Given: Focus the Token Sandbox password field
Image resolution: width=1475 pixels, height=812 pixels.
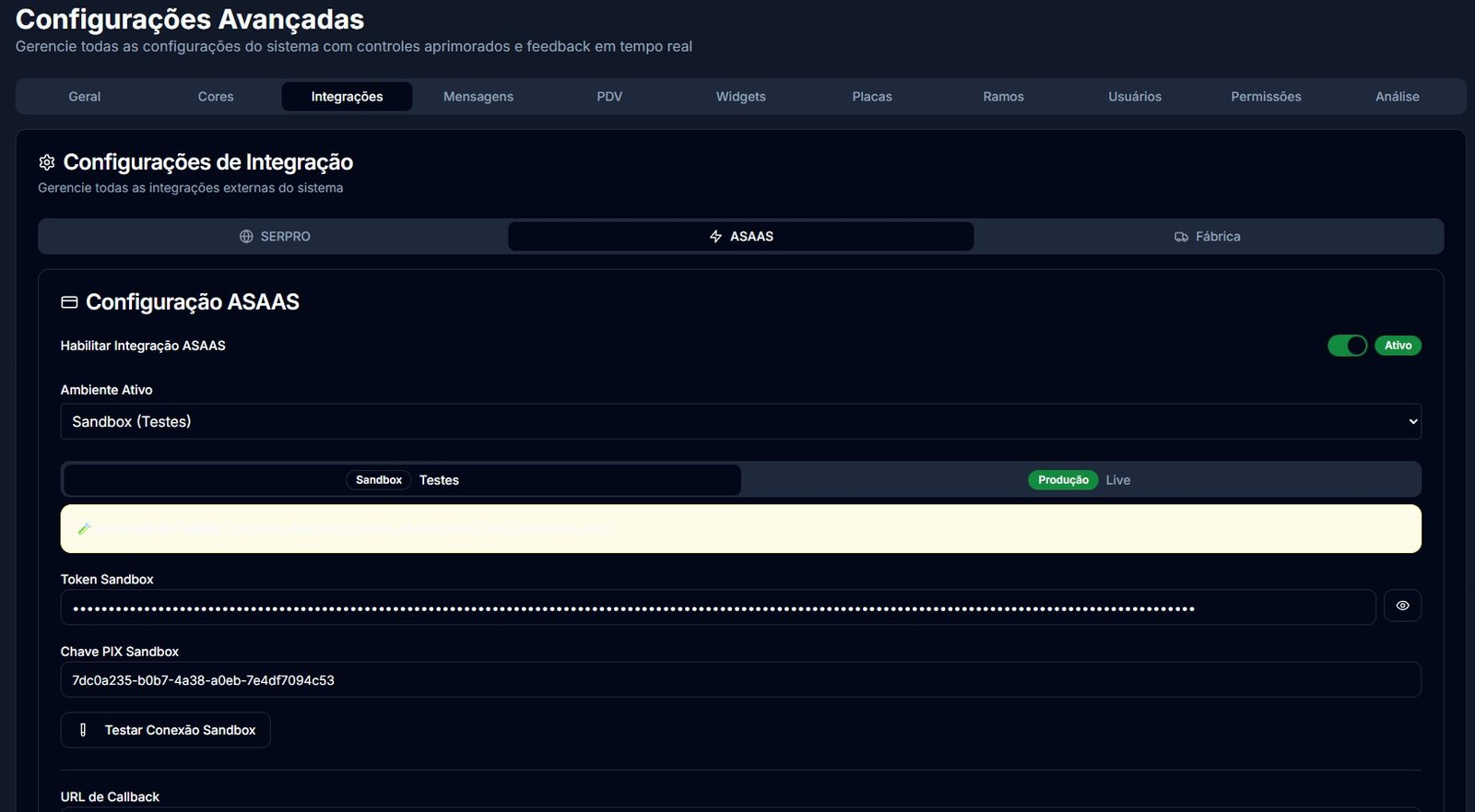Looking at the screenshot, I should (x=717, y=607).
